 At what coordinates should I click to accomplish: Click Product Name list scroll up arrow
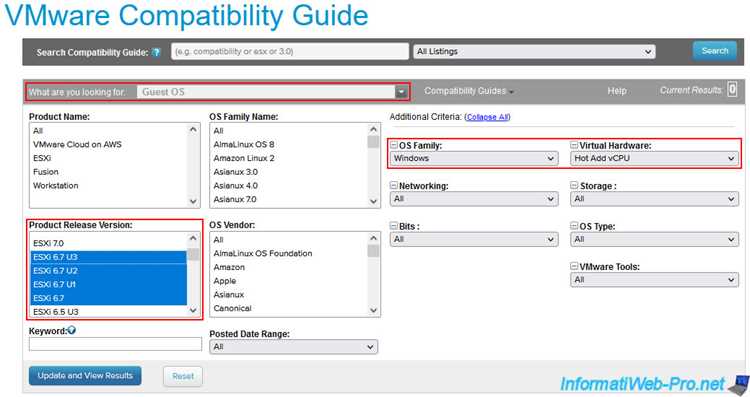point(193,130)
